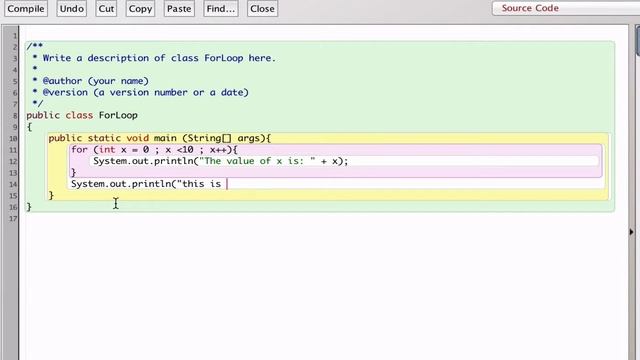Click closing brace on line 13
Screen dimensions: 640x360
(x=73, y=173)
